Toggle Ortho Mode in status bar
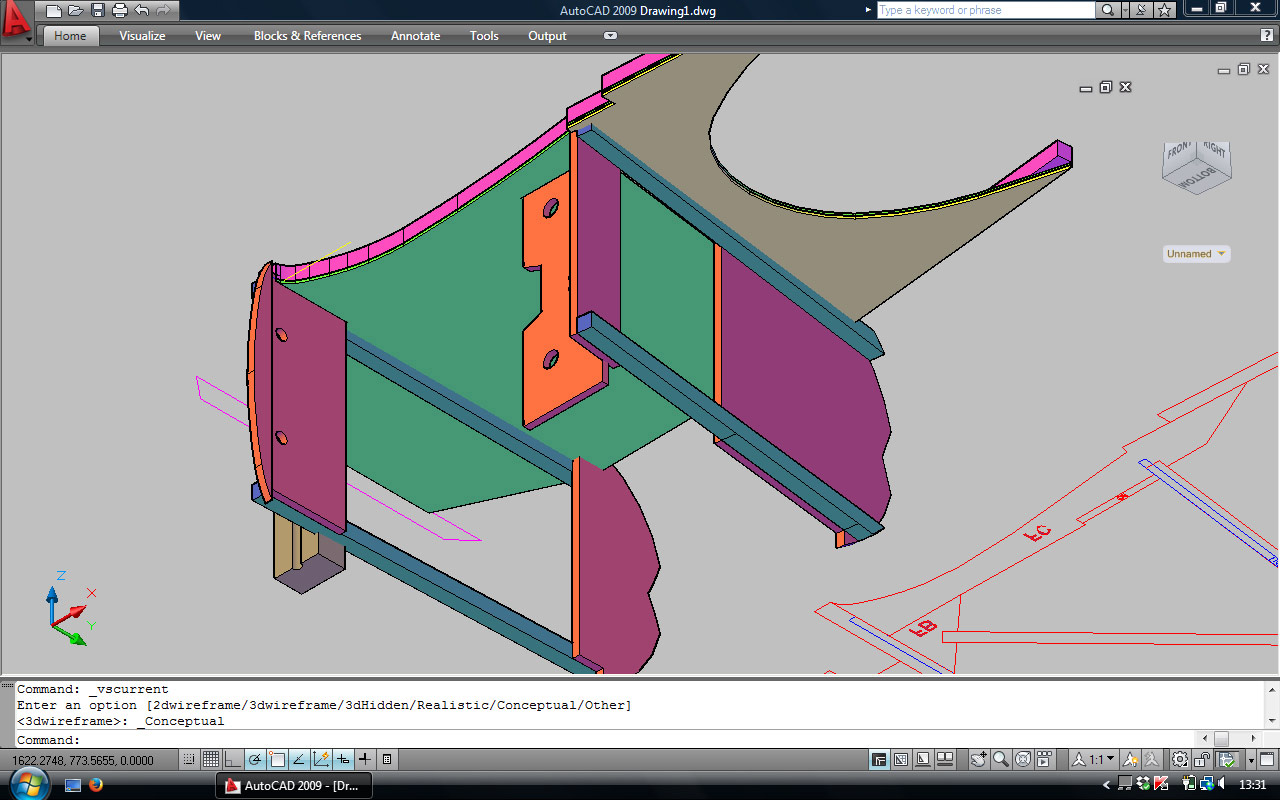 tap(233, 760)
